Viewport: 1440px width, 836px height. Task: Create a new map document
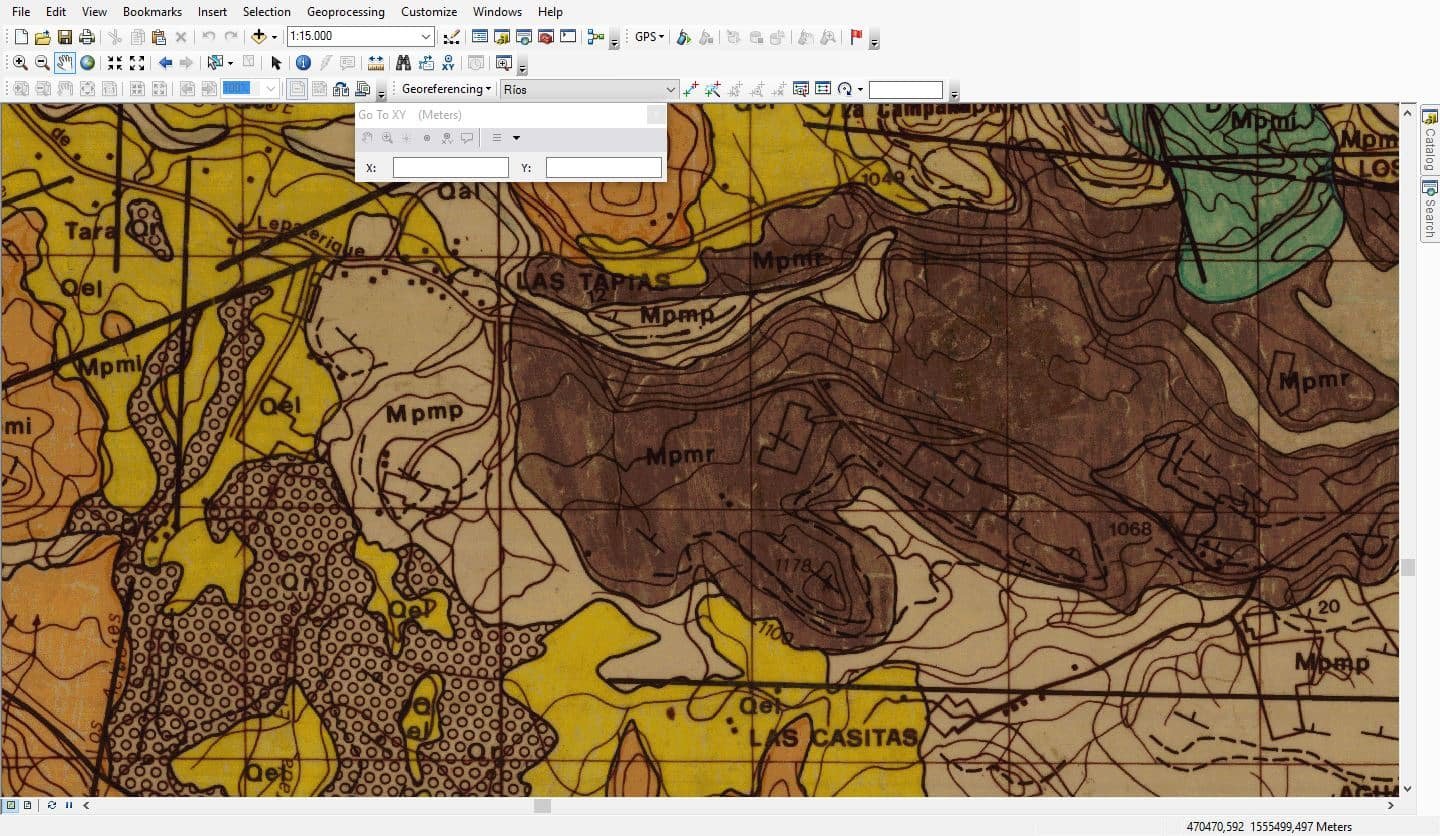tap(21, 37)
